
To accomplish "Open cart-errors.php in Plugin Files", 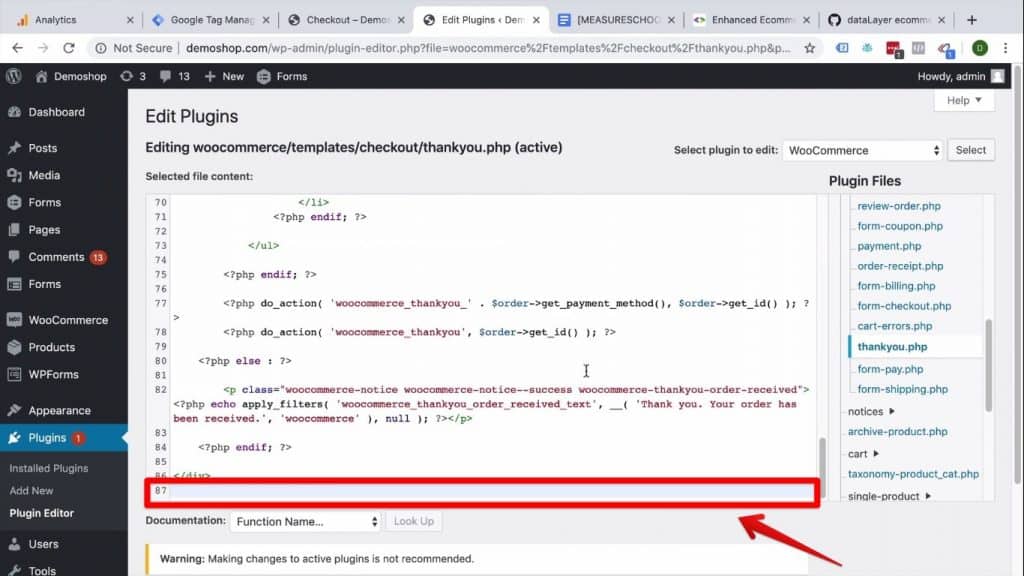I will [895, 326].
